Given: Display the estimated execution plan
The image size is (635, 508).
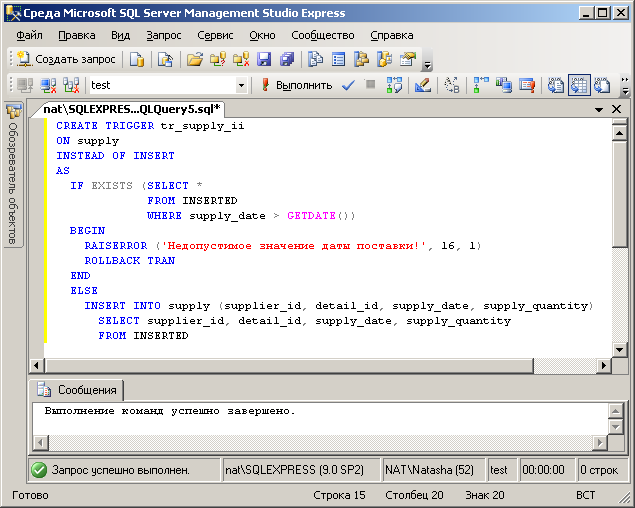Looking at the screenshot, I should (x=394, y=85).
